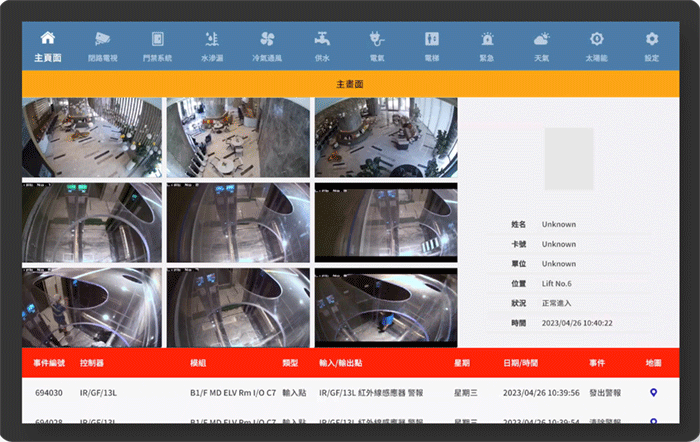Select the 水滲漏 water leakage icon

(x=211, y=46)
